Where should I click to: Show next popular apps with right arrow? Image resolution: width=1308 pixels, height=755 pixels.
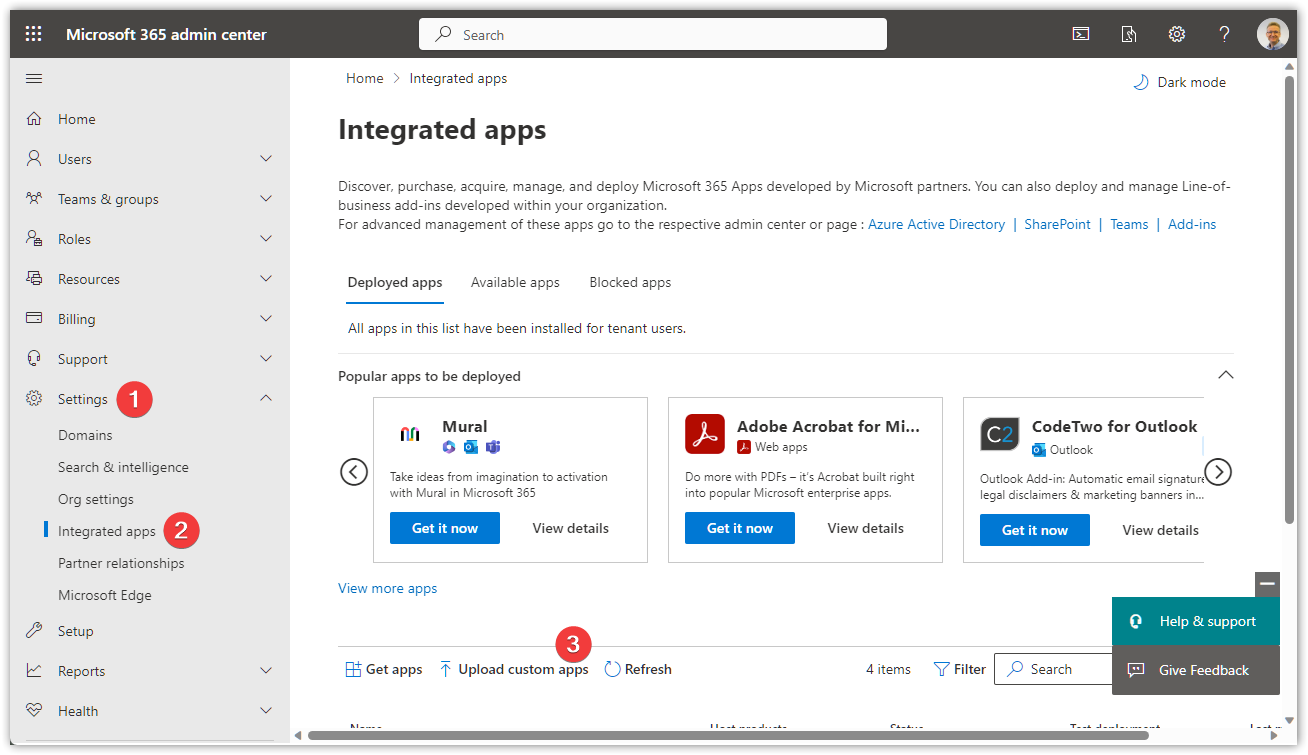point(1218,472)
